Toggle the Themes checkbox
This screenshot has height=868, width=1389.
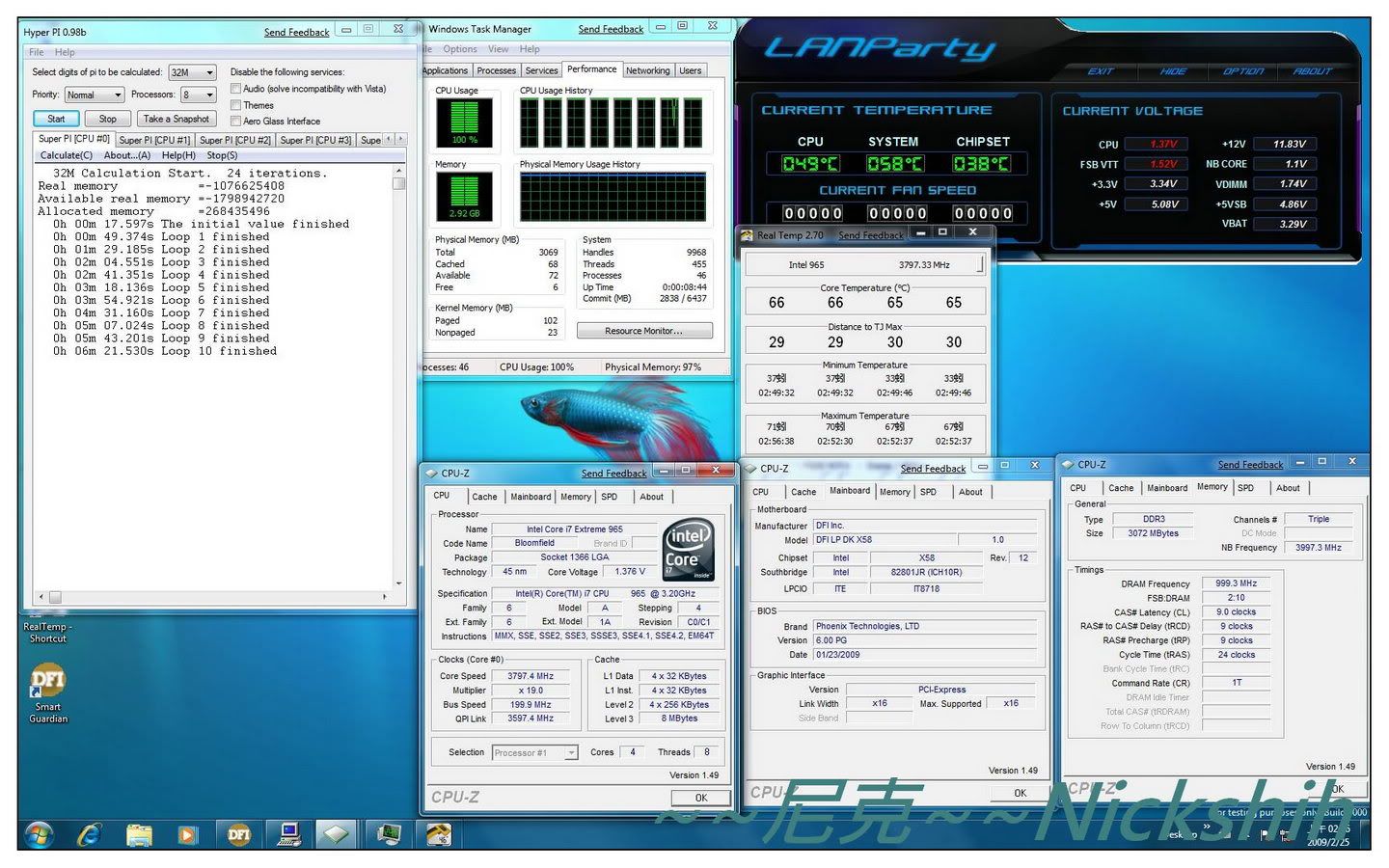click(235, 105)
